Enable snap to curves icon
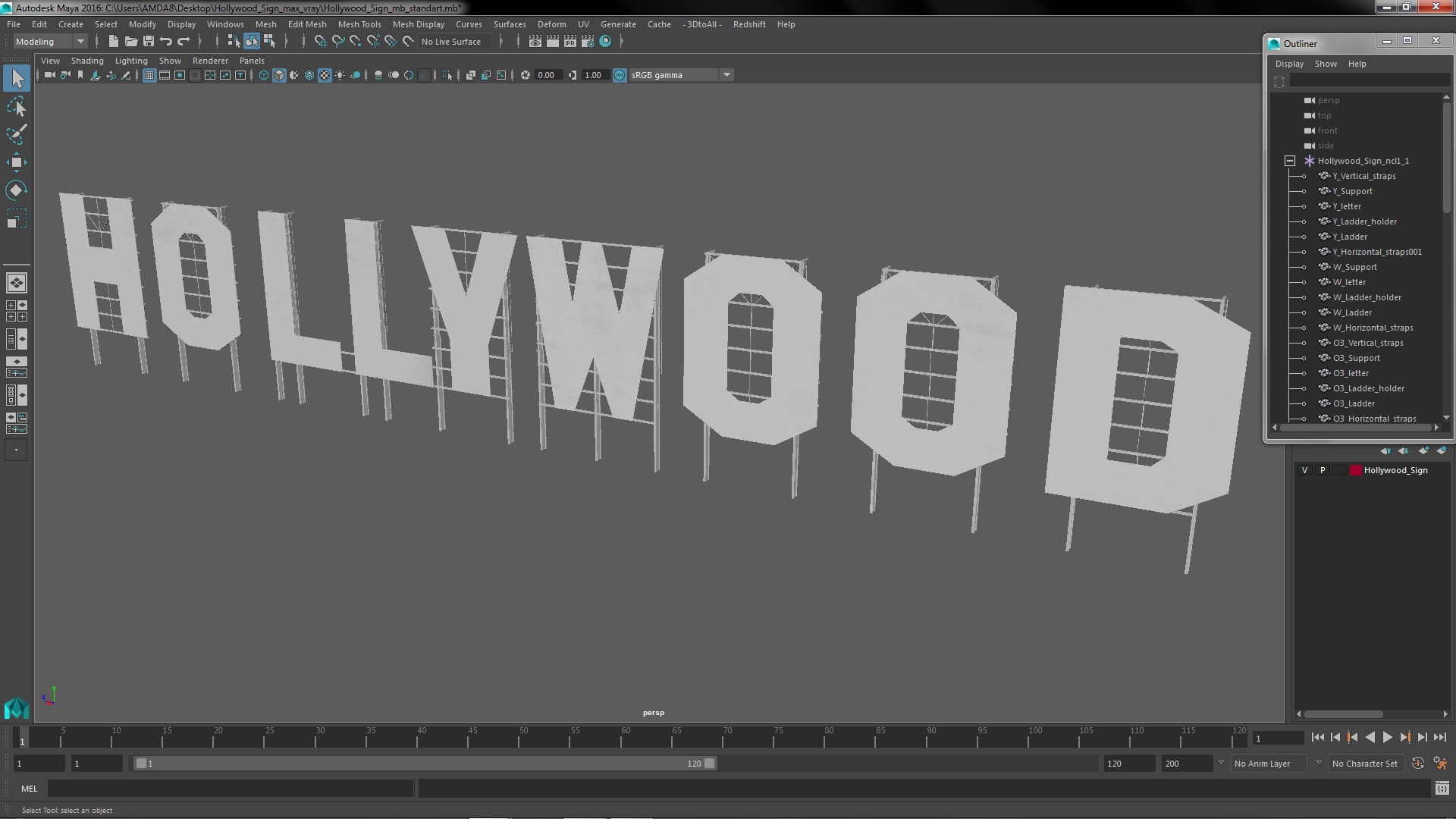Image resolution: width=1456 pixels, height=819 pixels. pos(338,42)
